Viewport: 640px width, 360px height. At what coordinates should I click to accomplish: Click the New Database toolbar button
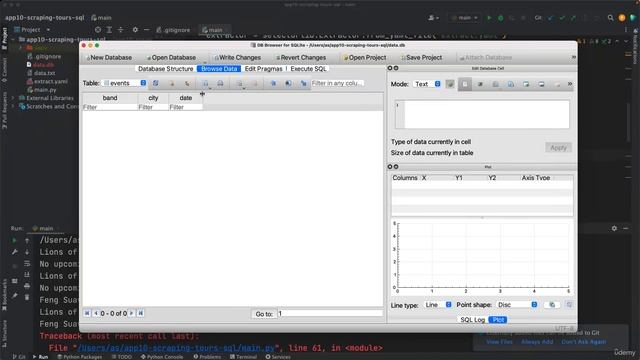coord(109,58)
